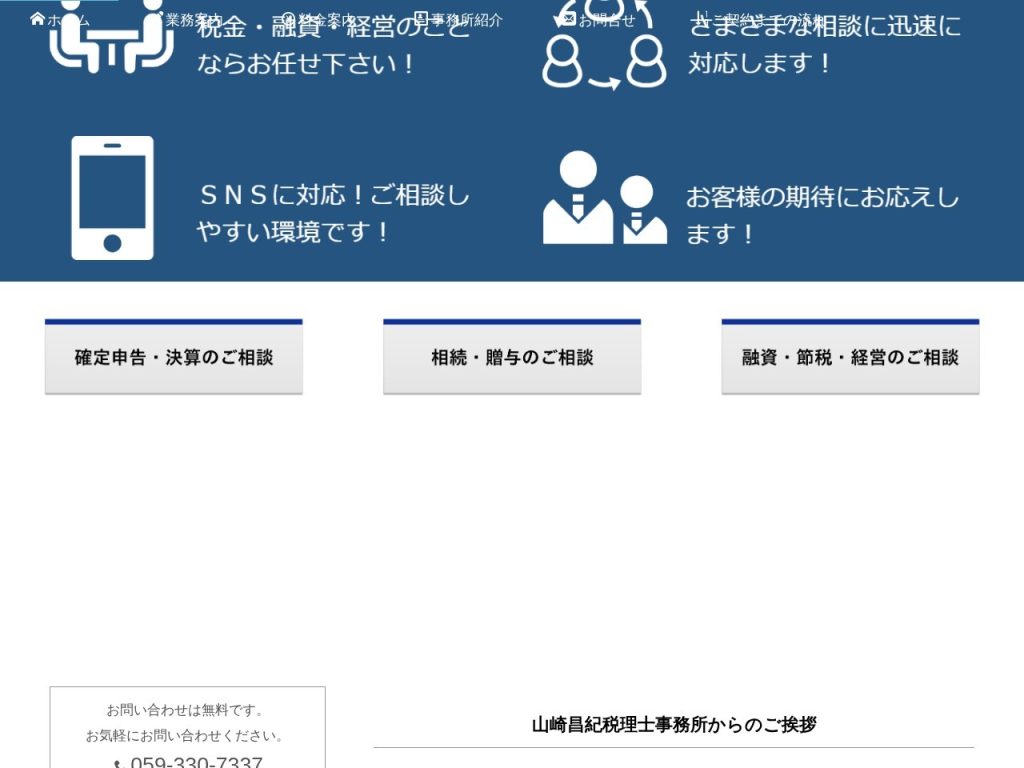Open the お問合せ menu item
This screenshot has height=768, width=1024.
(x=598, y=20)
